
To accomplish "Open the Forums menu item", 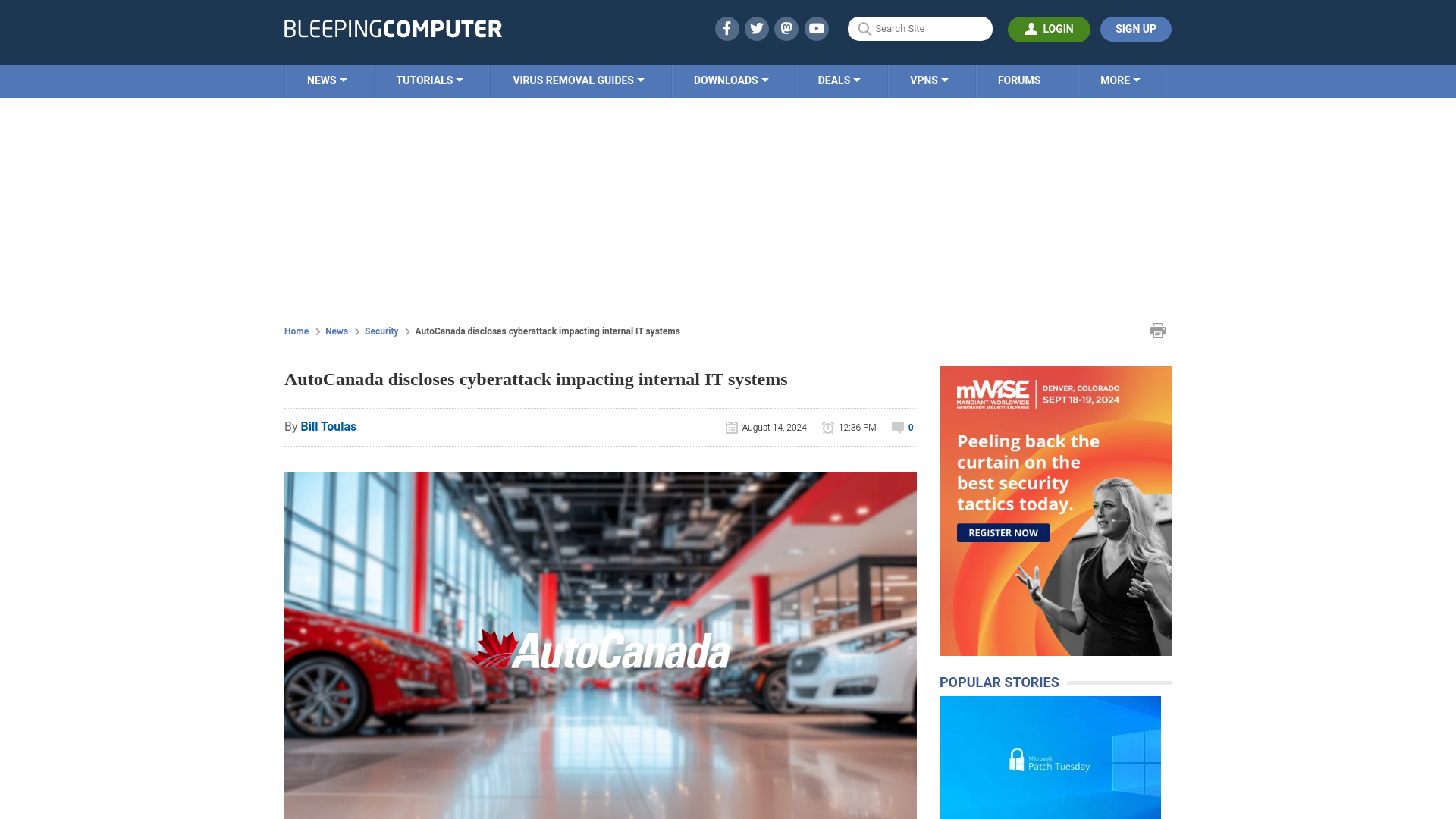I will pyautogui.click(x=1019, y=80).
